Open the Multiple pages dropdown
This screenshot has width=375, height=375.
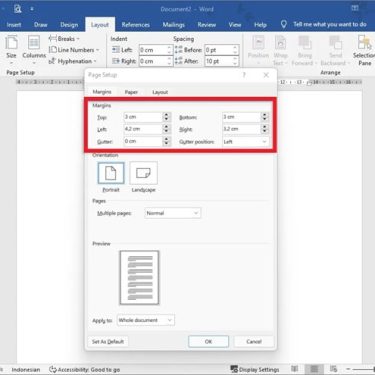(173, 213)
